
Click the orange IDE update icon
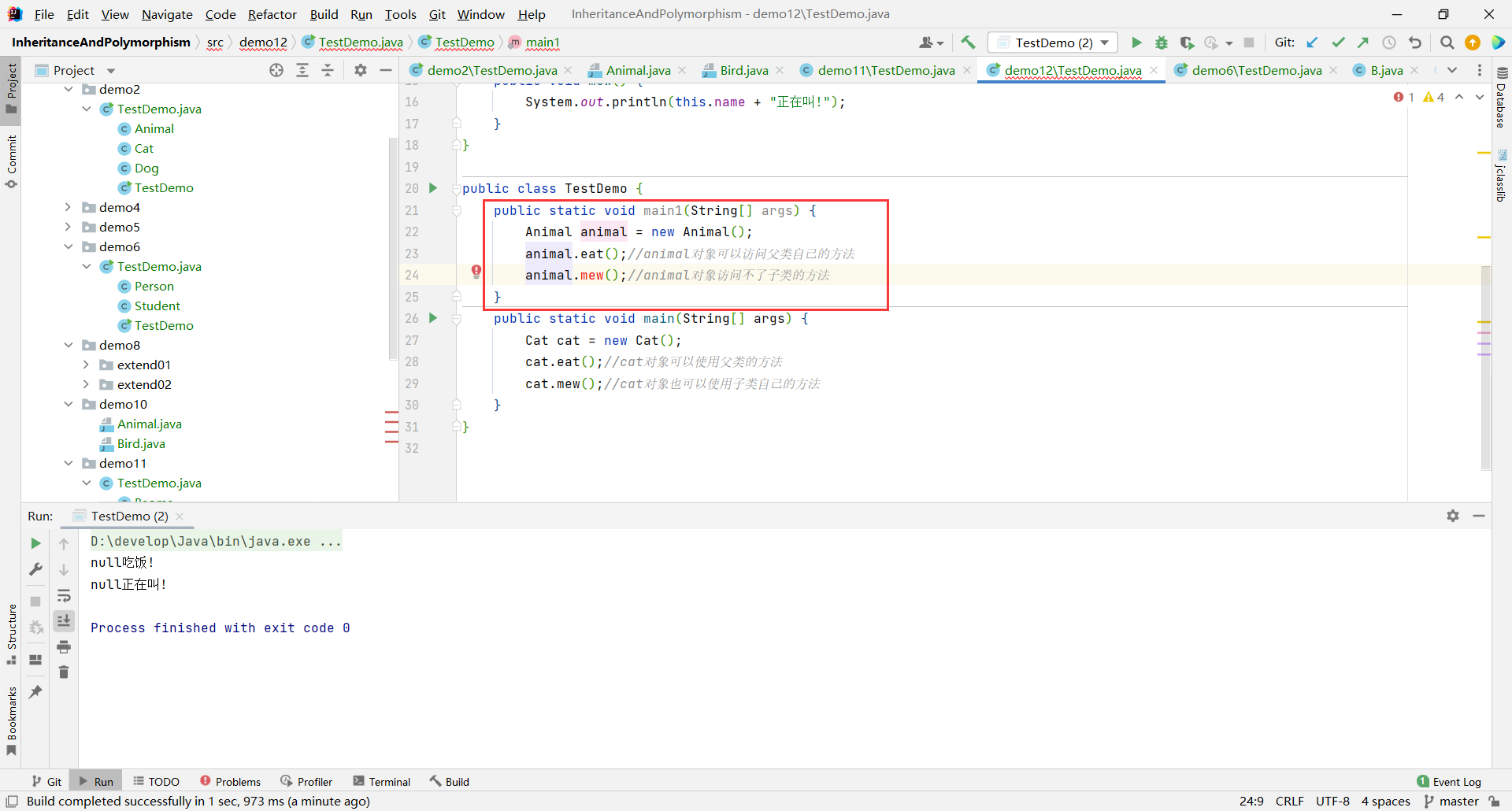[x=1473, y=43]
